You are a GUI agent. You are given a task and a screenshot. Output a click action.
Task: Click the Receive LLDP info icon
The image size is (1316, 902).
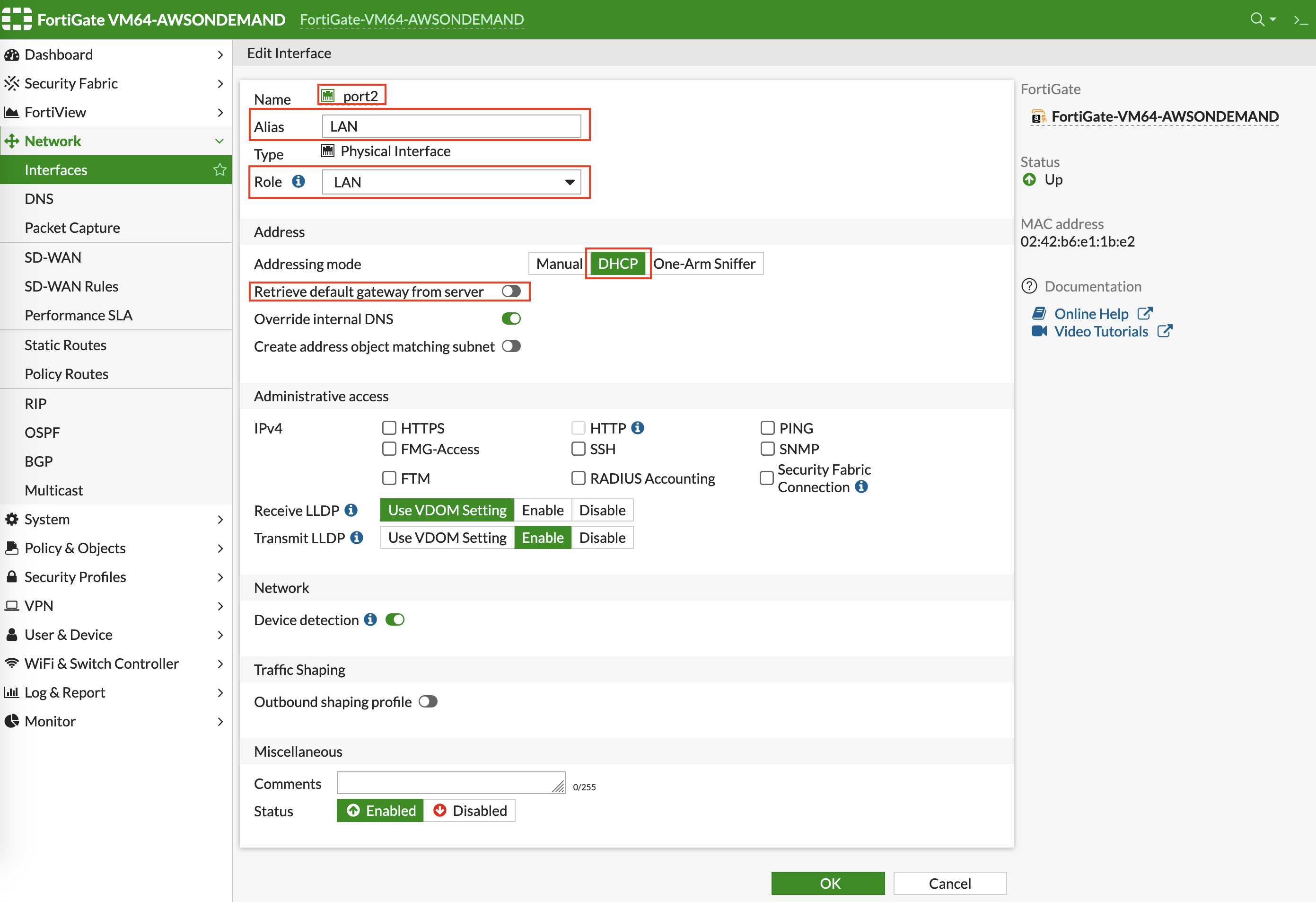351,510
